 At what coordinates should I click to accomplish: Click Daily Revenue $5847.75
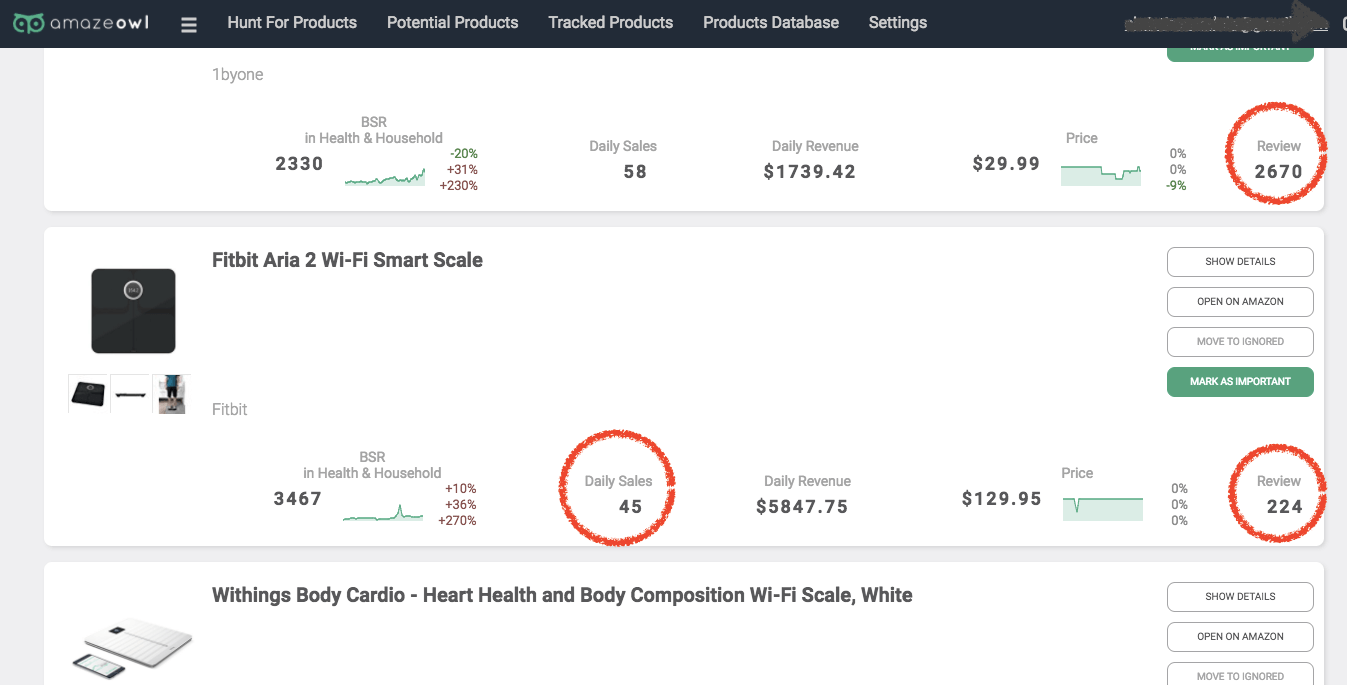[x=803, y=507]
